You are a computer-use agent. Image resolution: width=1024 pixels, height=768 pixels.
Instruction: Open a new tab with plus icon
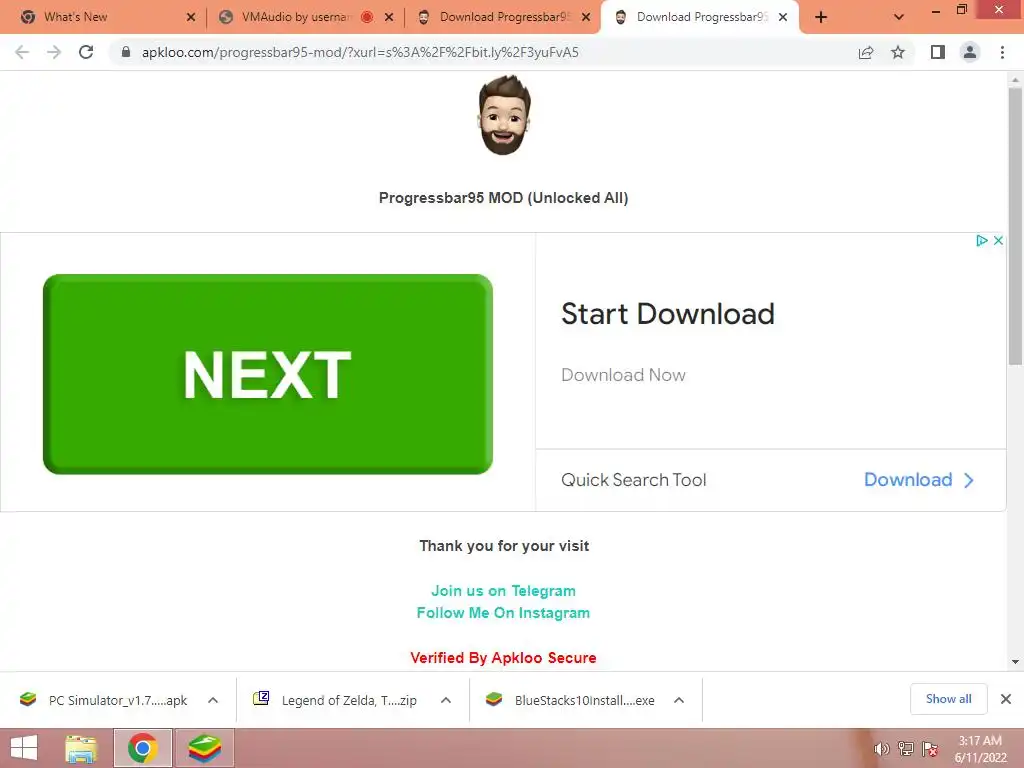pos(821,18)
